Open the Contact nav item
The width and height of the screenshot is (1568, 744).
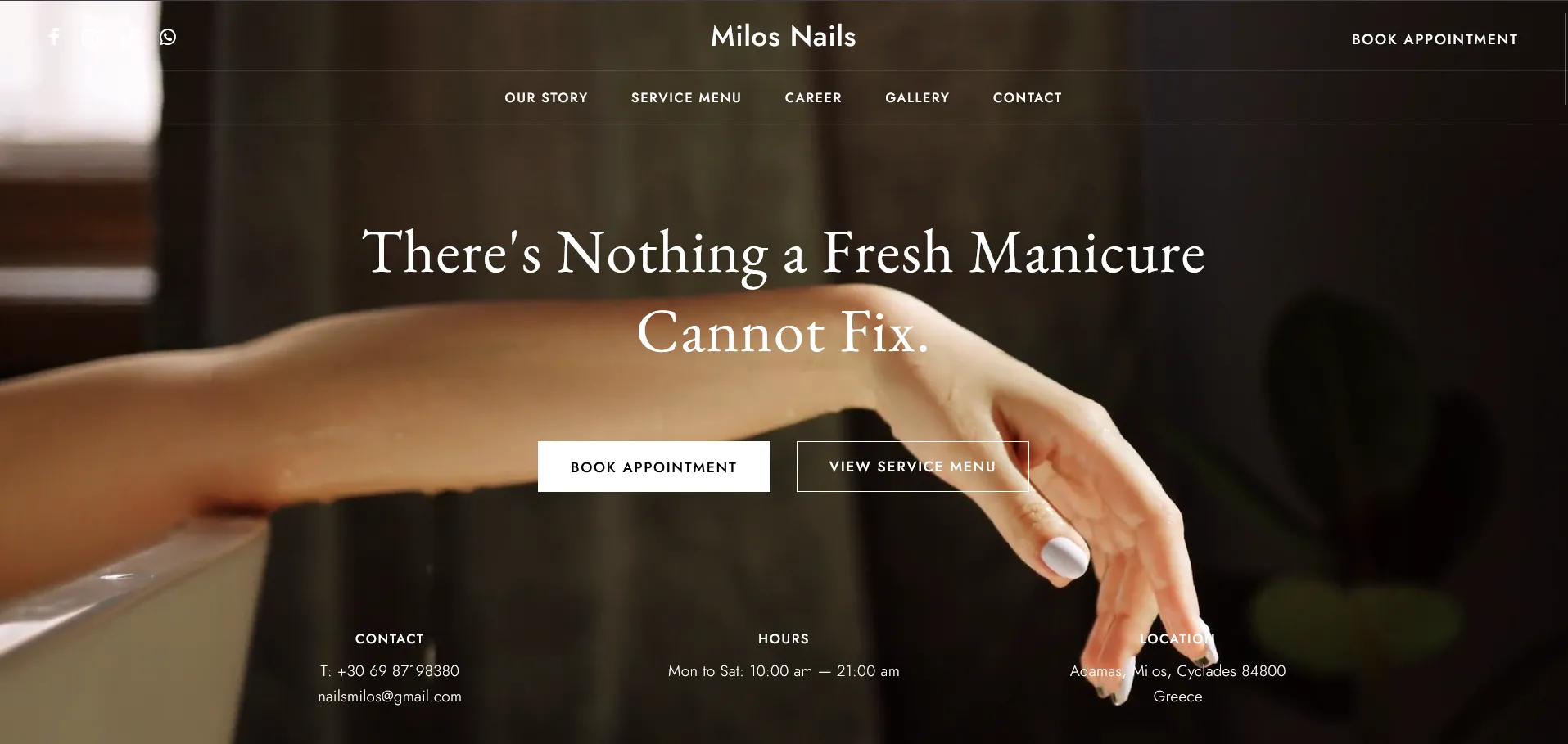click(x=1028, y=97)
